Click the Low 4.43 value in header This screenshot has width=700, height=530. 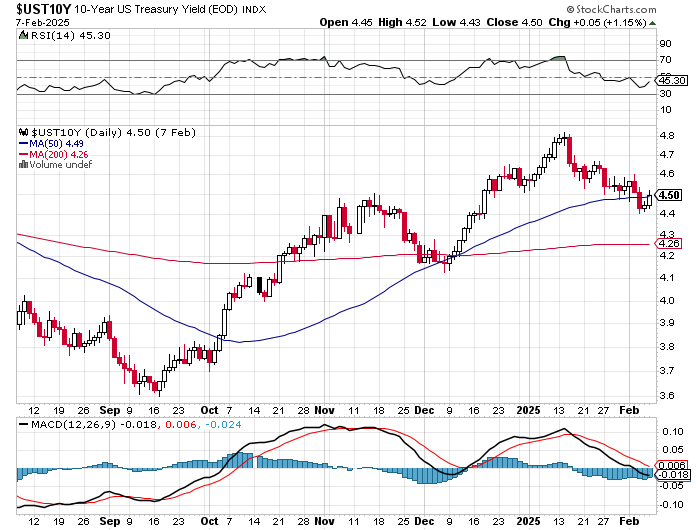pos(456,22)
